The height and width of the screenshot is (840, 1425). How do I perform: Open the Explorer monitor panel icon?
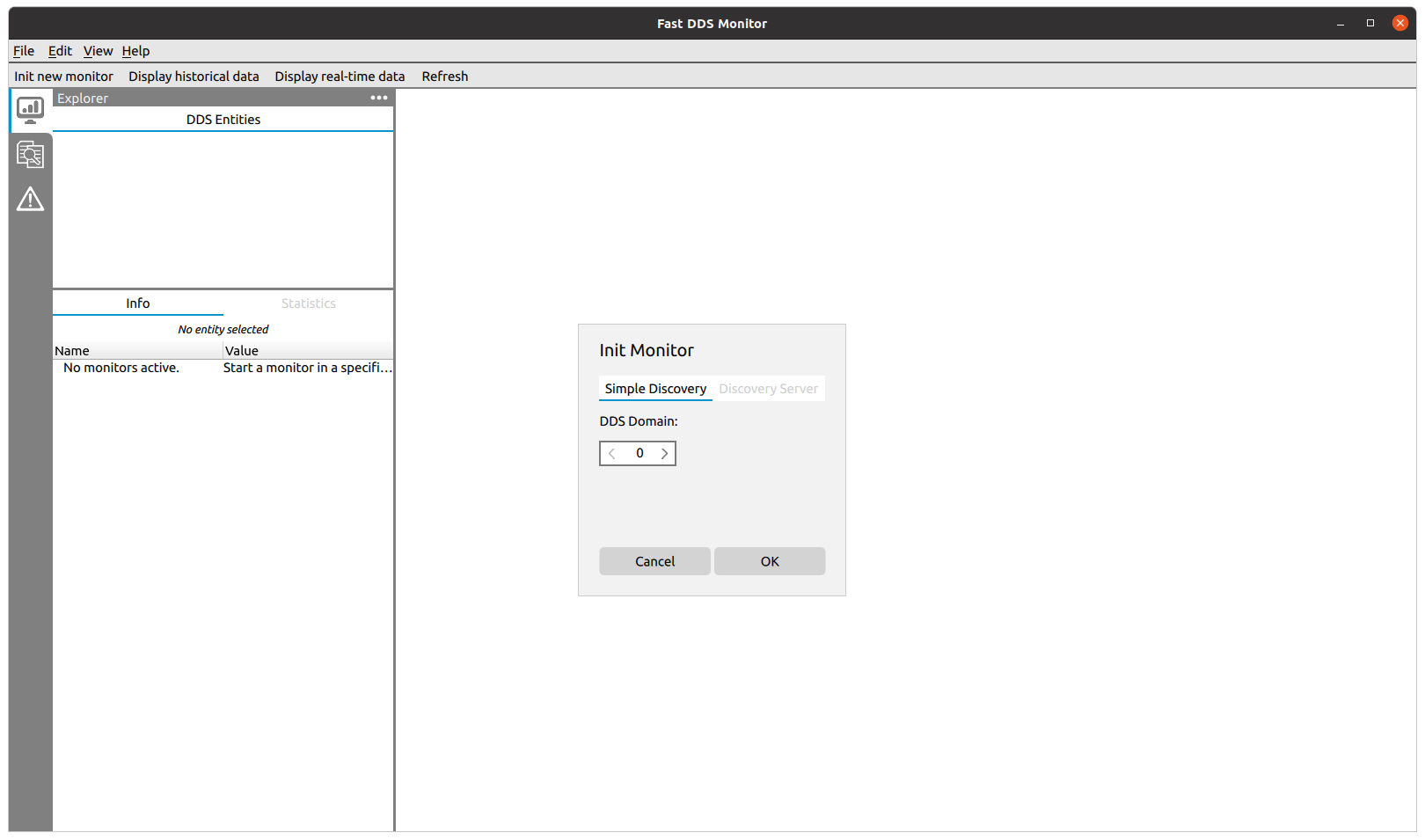[x=30, y=111]
